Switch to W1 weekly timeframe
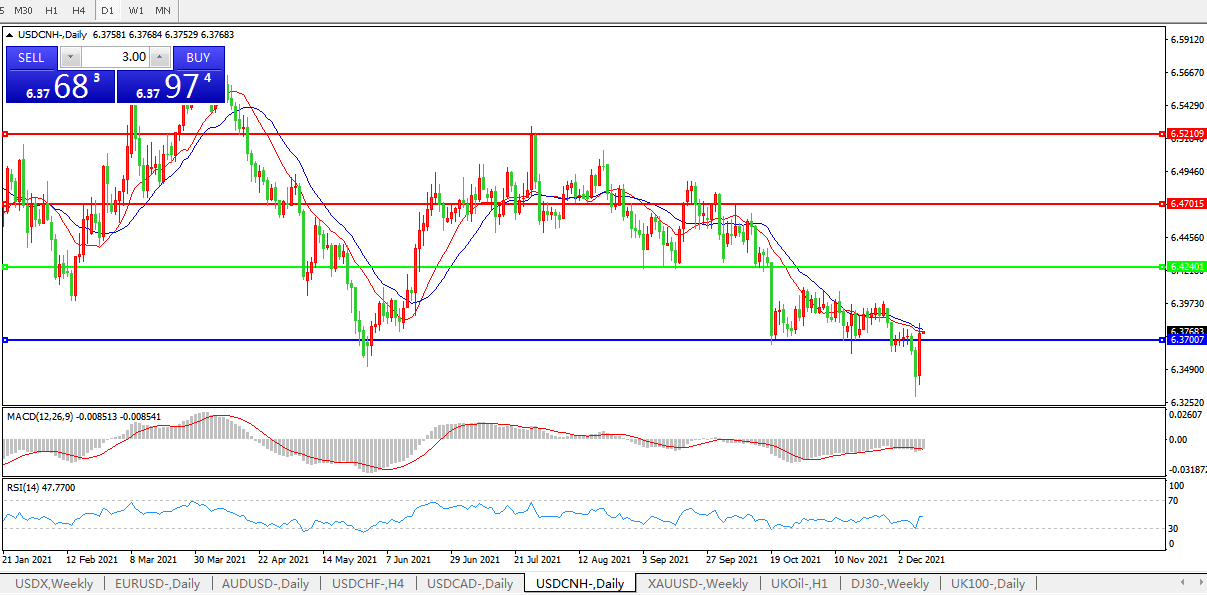 136,10
